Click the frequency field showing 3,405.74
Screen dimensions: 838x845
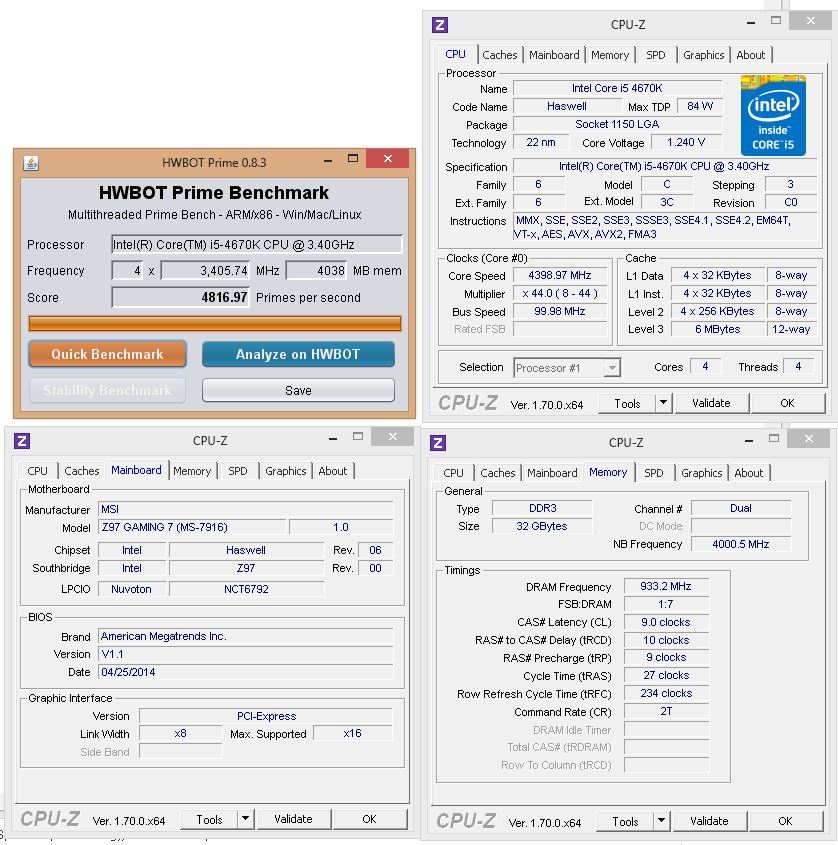click(x=205, y=271)
